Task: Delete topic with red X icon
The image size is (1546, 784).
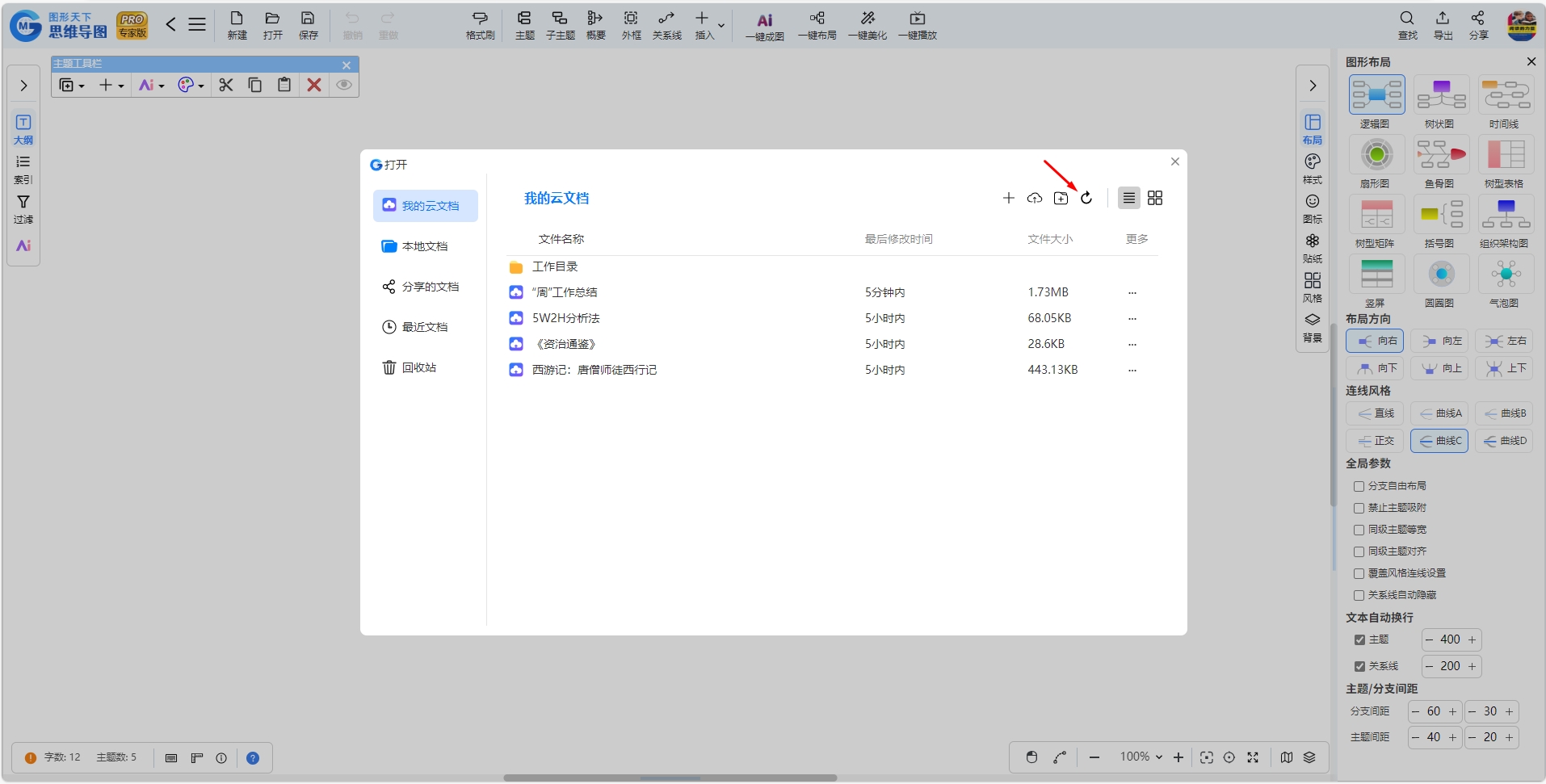Action: coord(314,85)
